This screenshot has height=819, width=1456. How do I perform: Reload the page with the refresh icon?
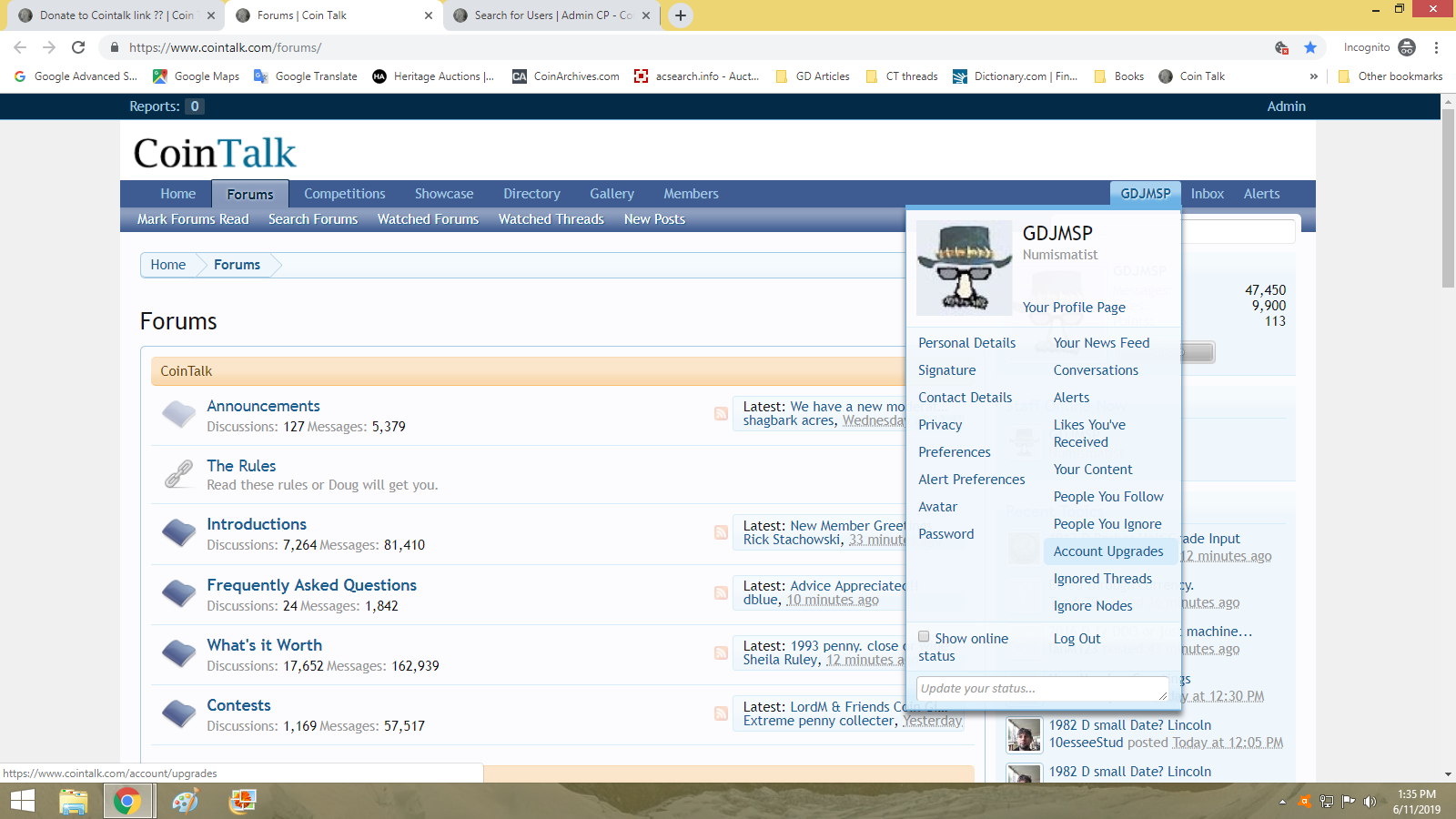tap(78, 47)
